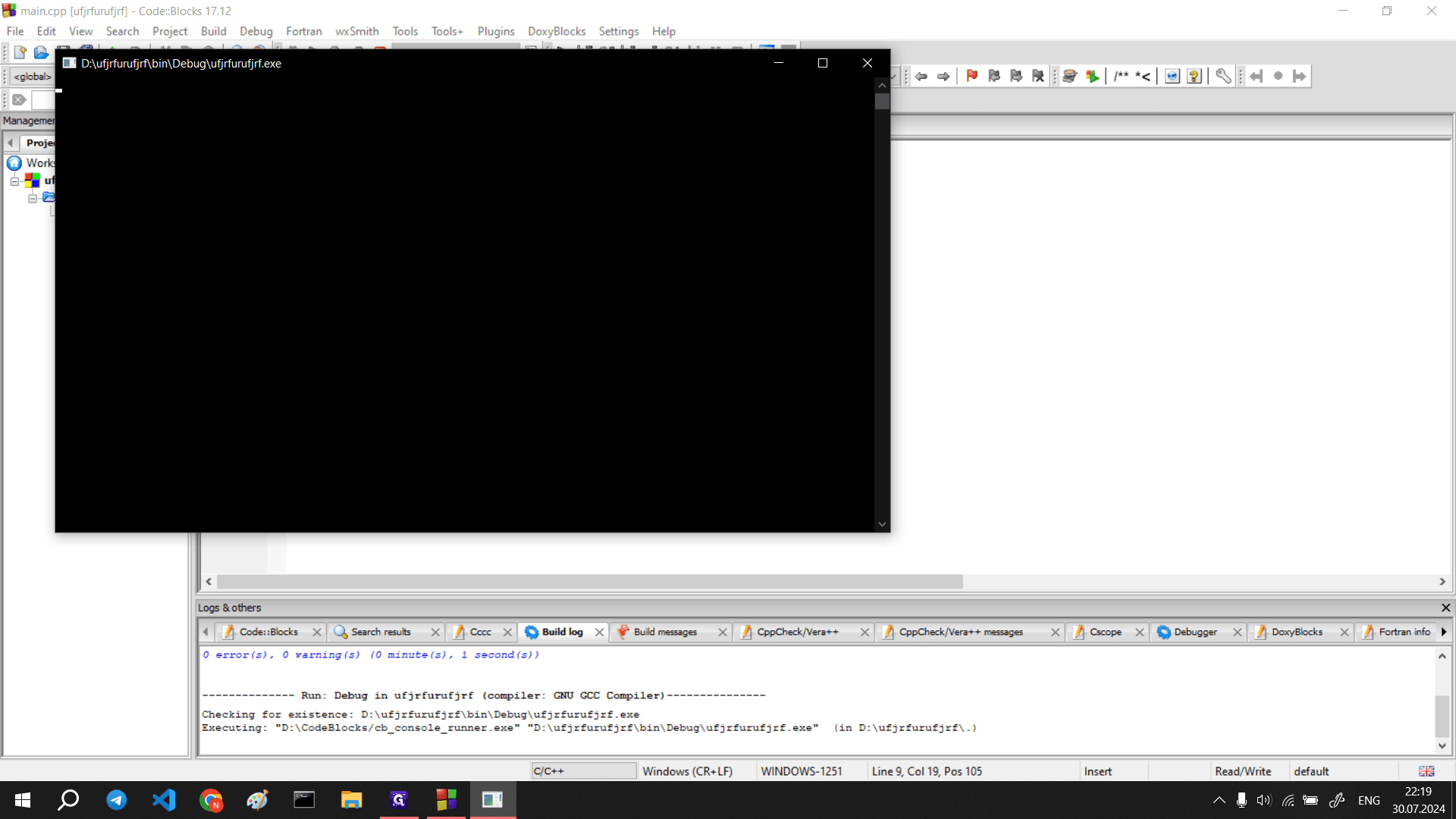Go to previous bookmark flag icon
Image resolution: width=1456 pixels, height=819 pixels.
pos(994,76)
